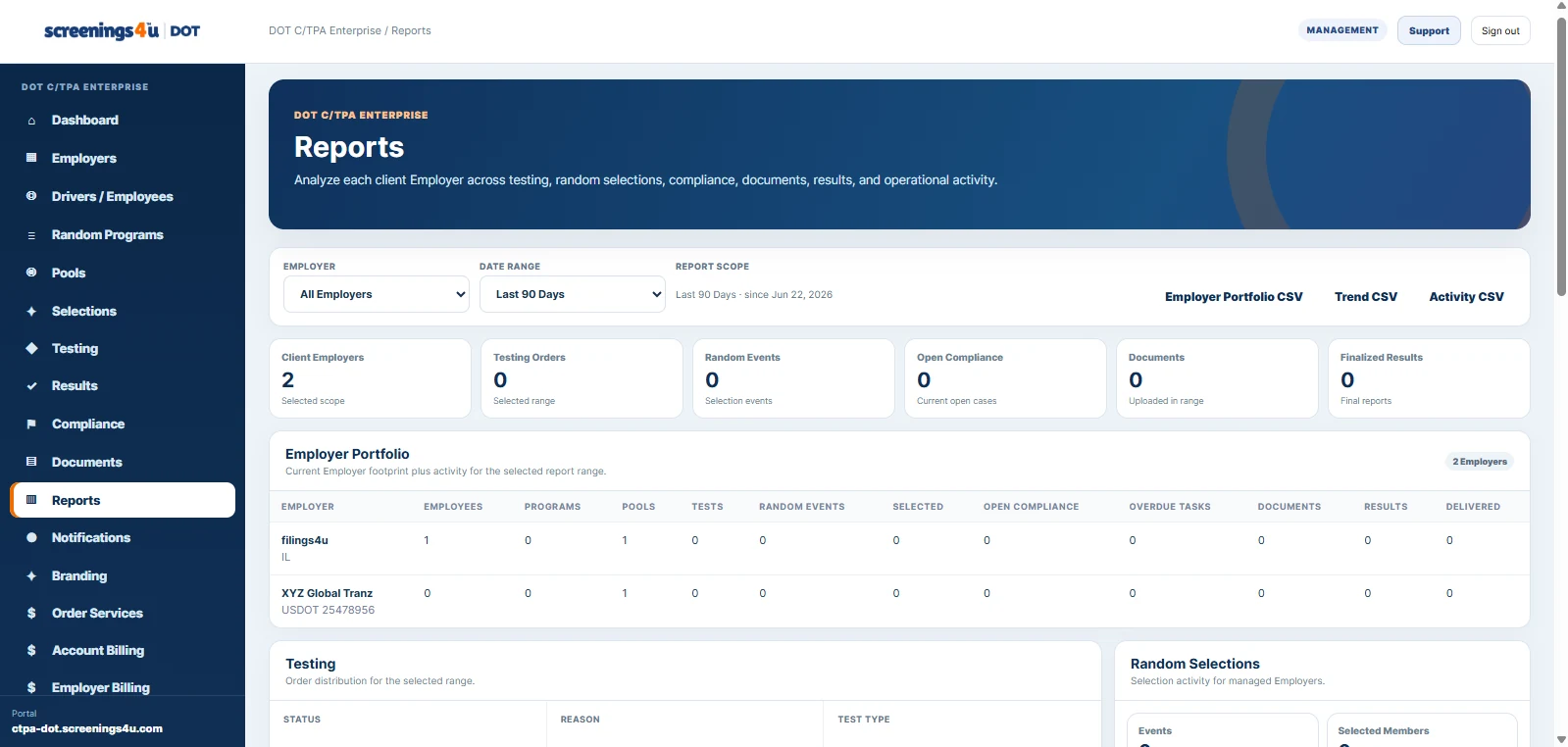Screen dimensions: 1568x747
Task: Open the Dashboard menu item
Action: click(123, 120)
